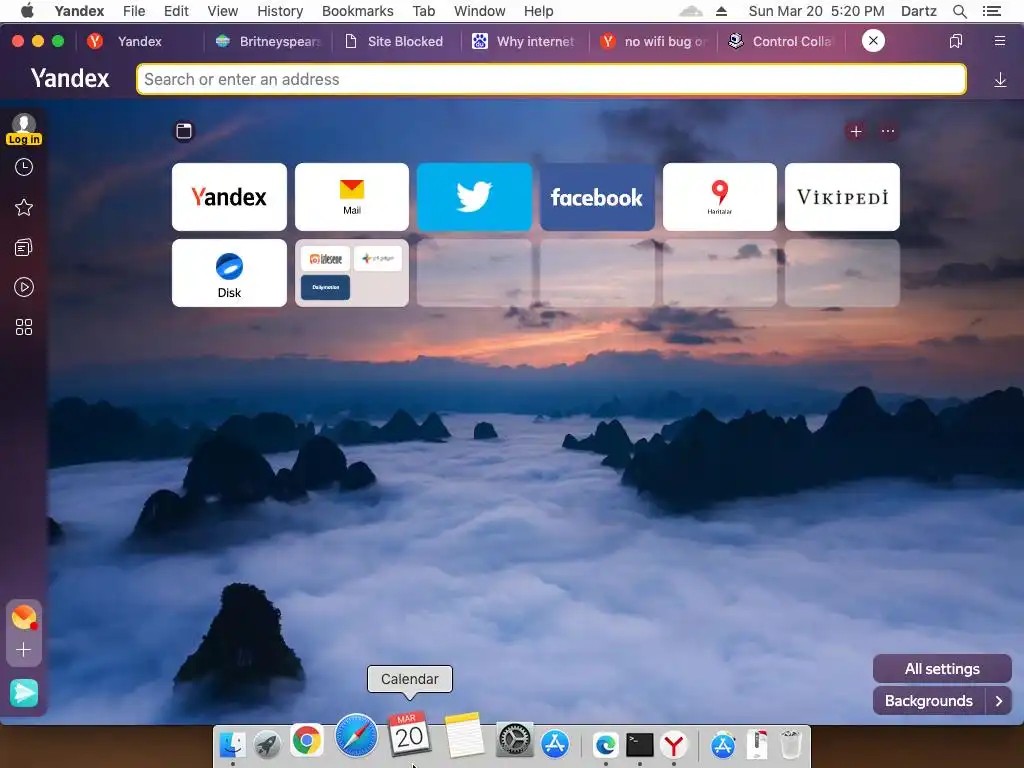Click the window icon above the Yandex tile

pos(184,131)
